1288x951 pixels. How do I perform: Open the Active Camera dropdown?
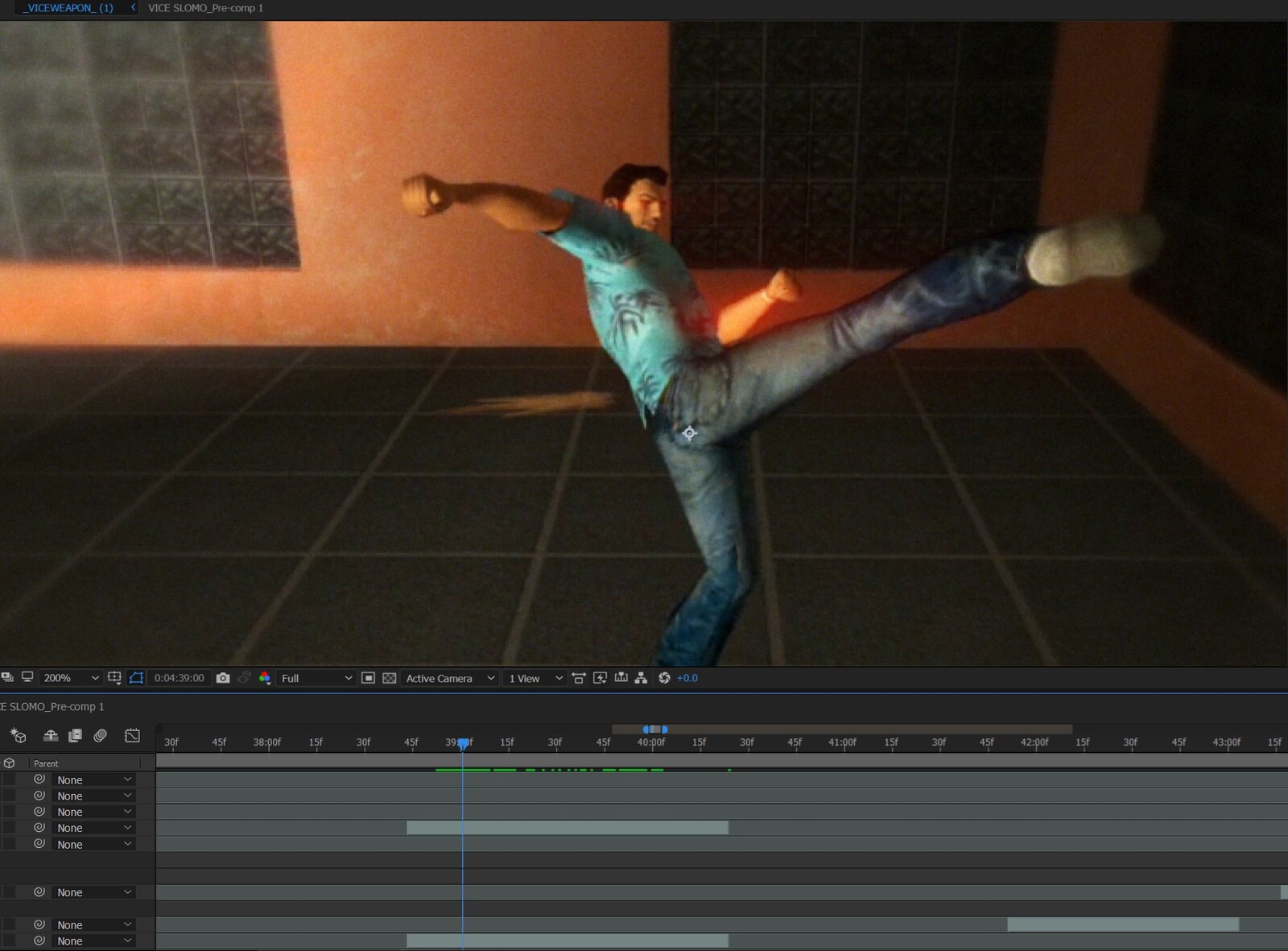click(449, 678)
